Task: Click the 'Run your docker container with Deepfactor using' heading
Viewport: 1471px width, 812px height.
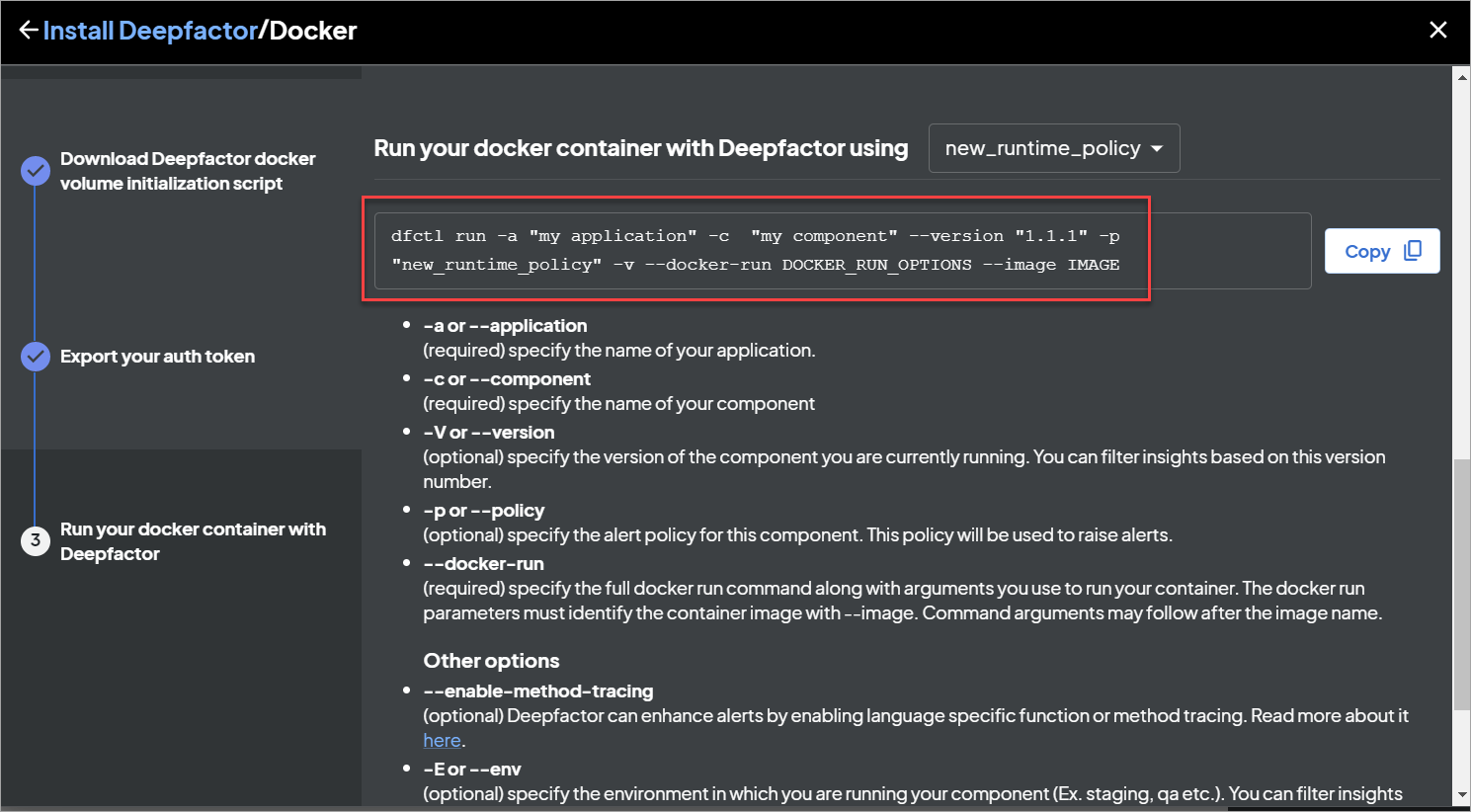Action: click(641, 148)
